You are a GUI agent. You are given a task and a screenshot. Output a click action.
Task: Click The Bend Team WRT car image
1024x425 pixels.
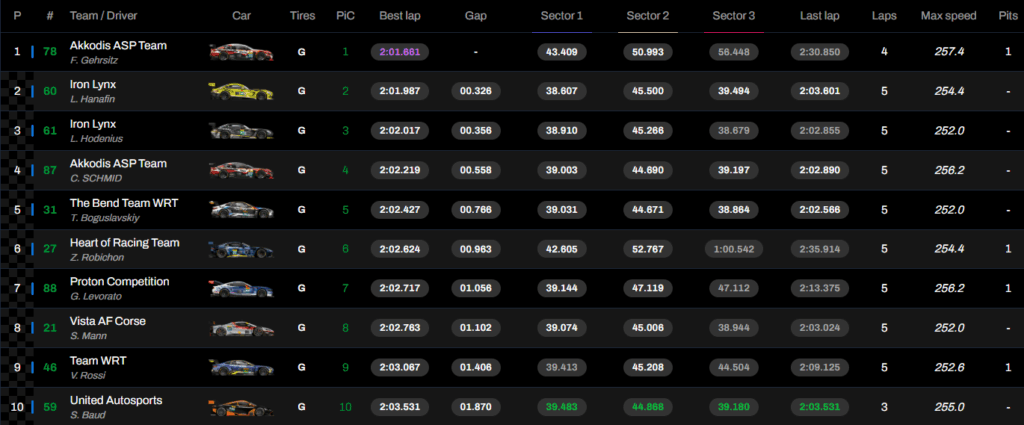click(x=242, y=210)
